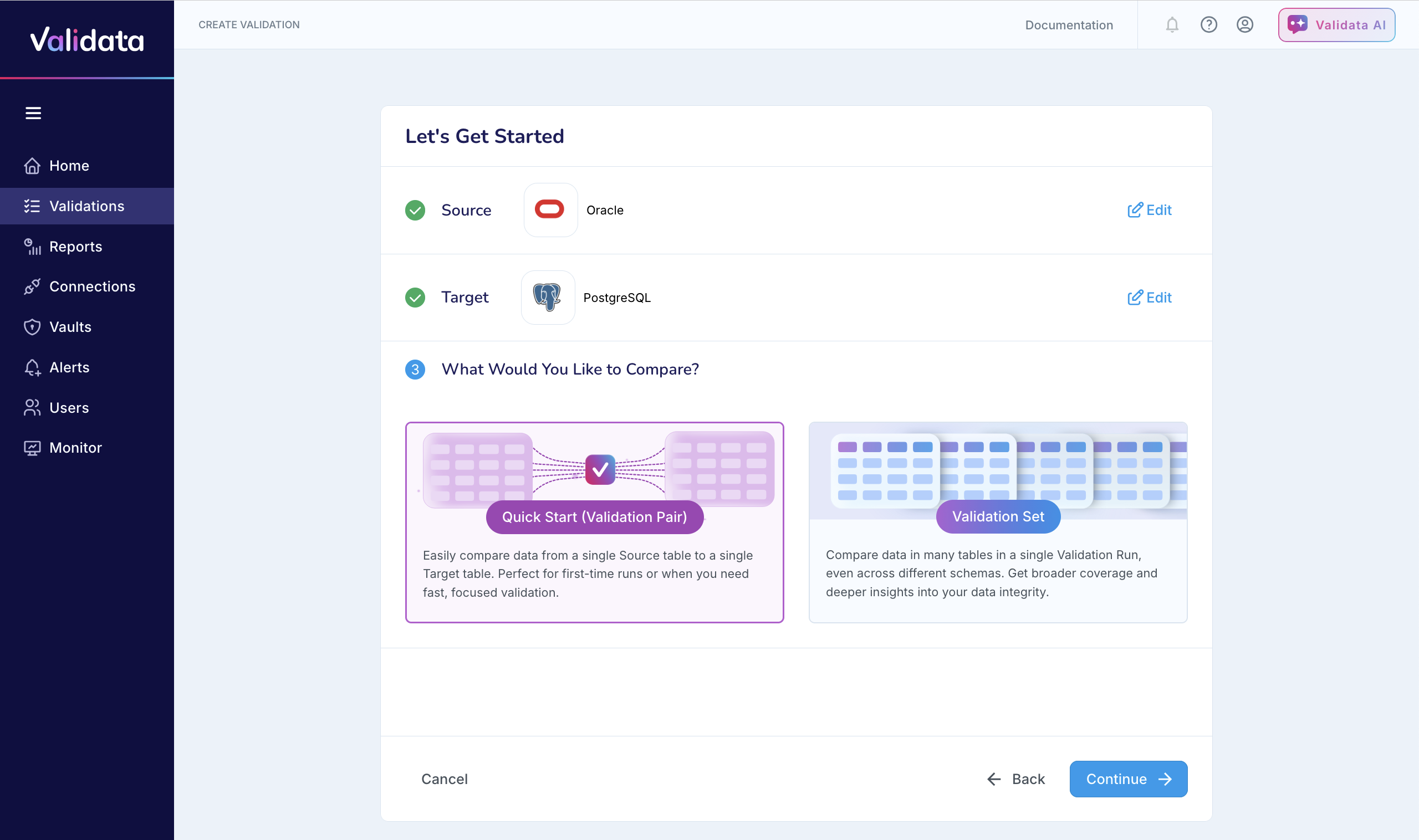The width and height of the screenshot is (1419, 840).
Task: Open your account profile
Action: click(x=1244, y=24)
